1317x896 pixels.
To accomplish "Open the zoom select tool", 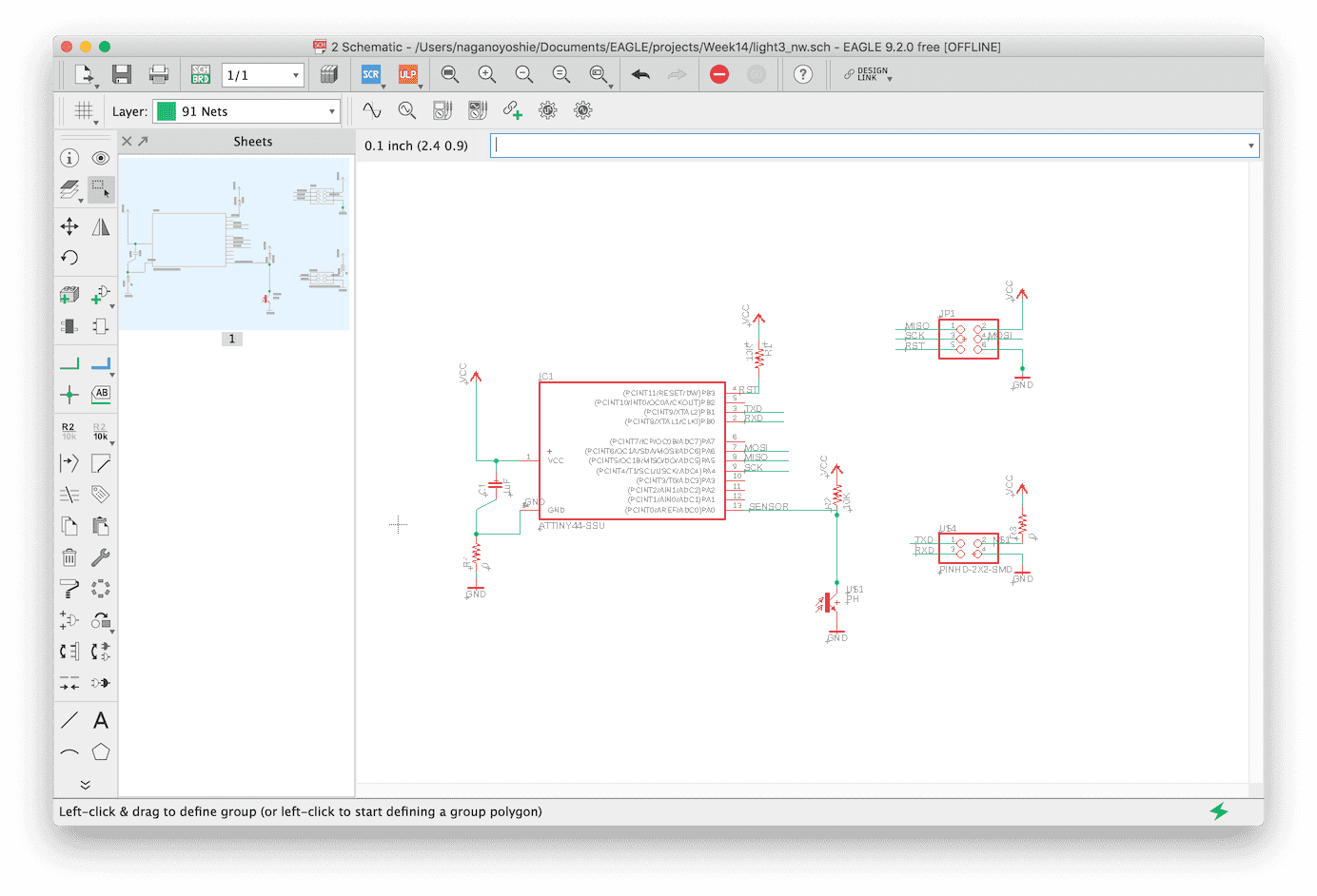I will pyautogui.click(x=600, y=74).
